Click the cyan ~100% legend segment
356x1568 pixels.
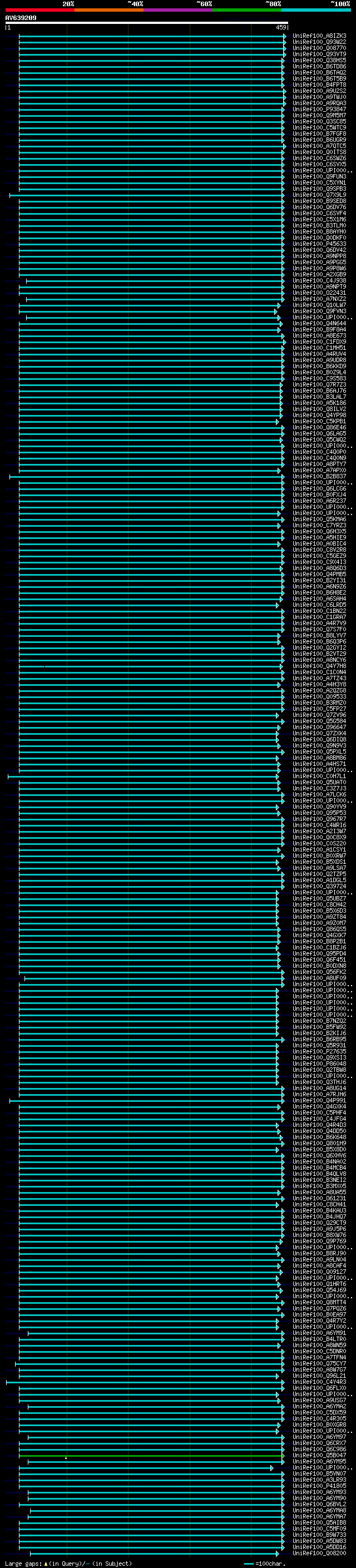(x=316, y=10)
